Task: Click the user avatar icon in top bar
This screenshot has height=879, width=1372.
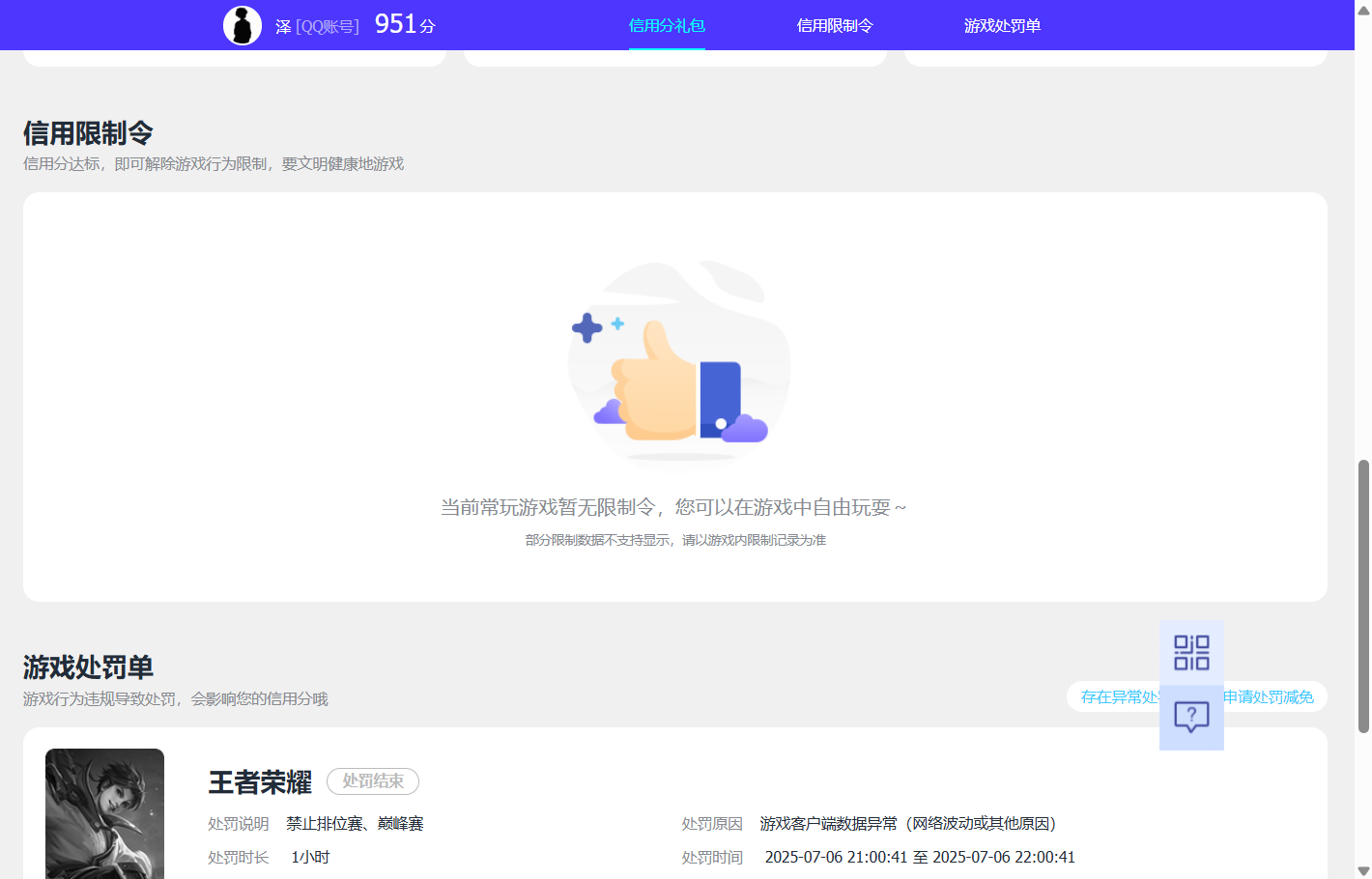Action: click(243, 24)
